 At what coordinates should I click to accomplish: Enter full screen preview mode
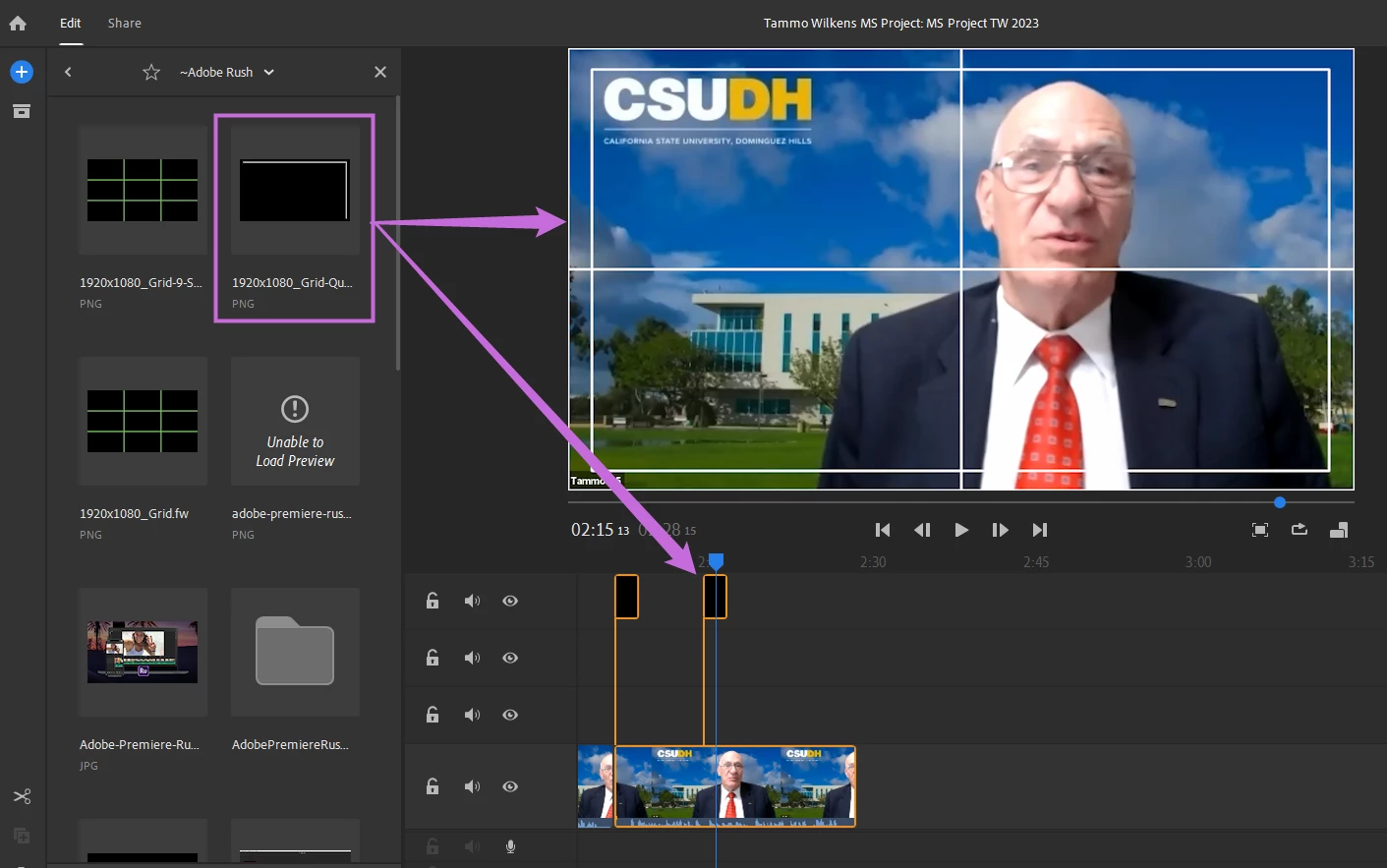pos(1260,530)
